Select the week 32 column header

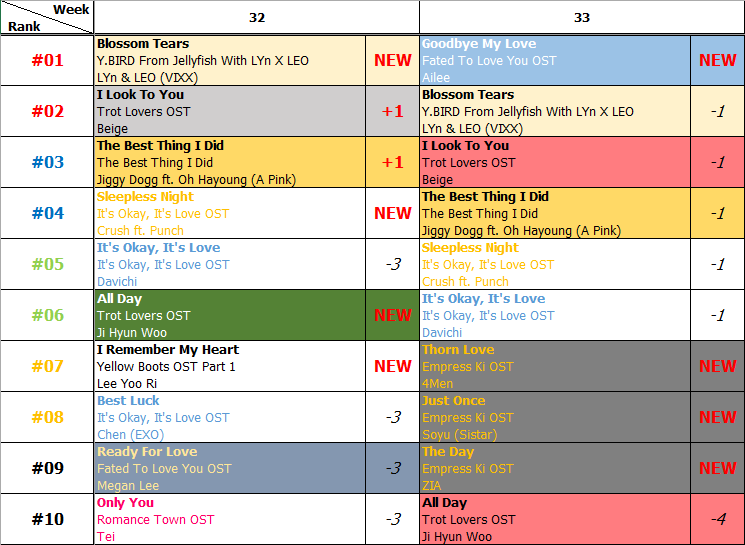pyautogui.click(x=257, y=18)
